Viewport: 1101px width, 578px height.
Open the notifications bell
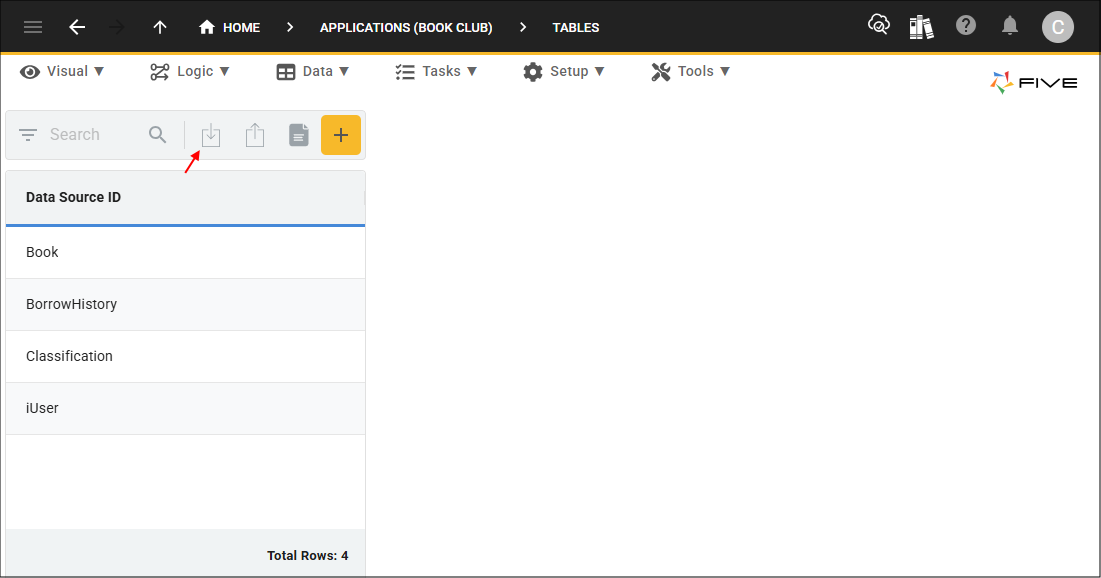tap(1010, 26)
